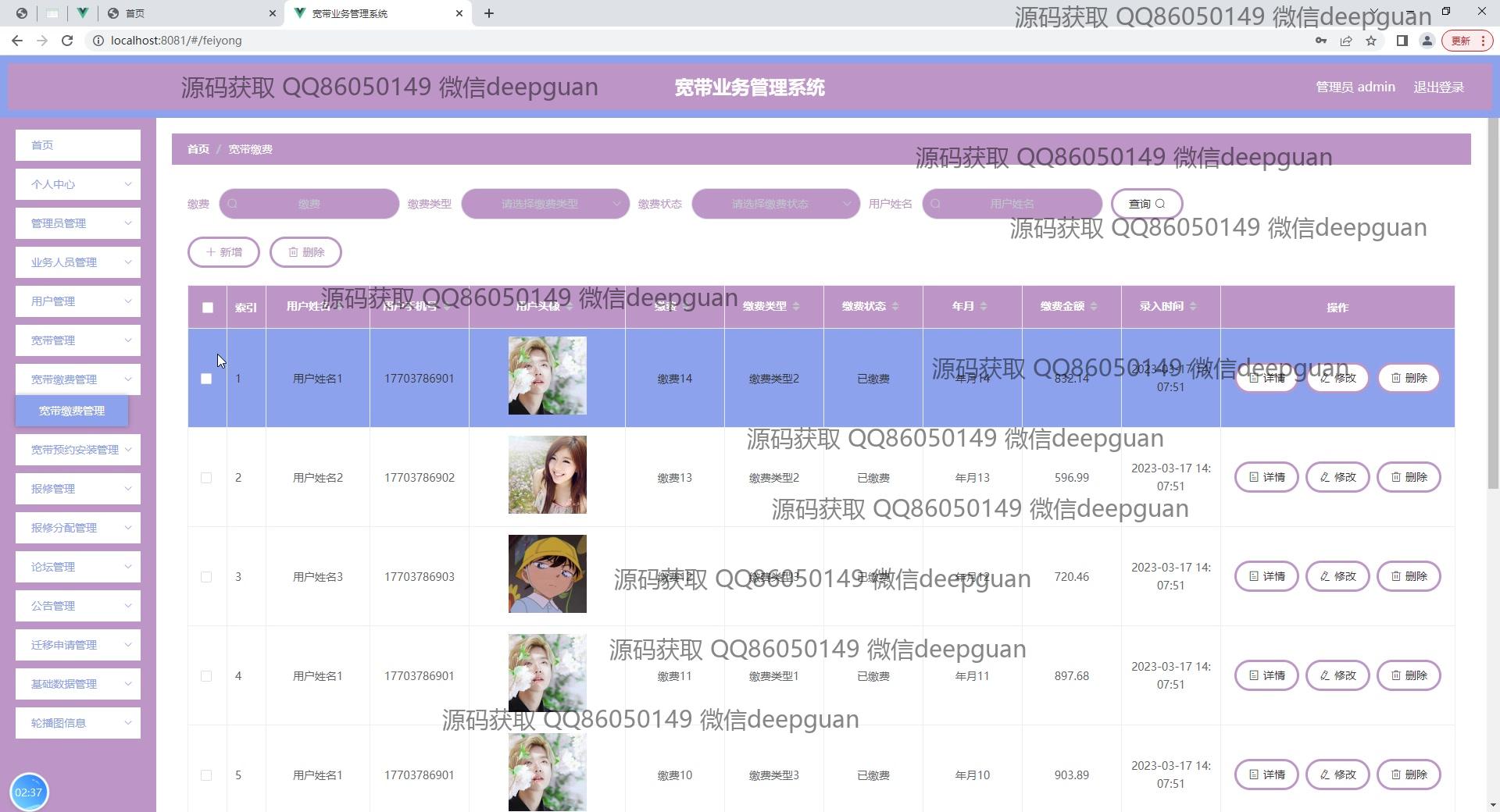Screen dimensions: 1500x812
Task: Open the 缴费状态 filter dropdown
Action: tap(776, 204)
